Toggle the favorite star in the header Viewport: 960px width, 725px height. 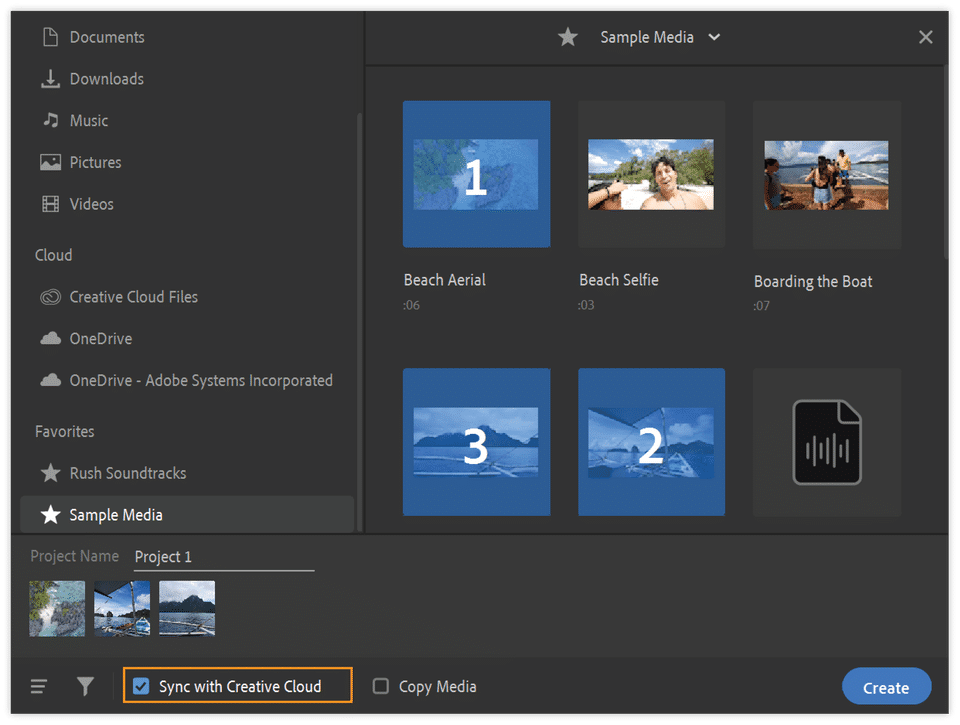click(568, 37)
